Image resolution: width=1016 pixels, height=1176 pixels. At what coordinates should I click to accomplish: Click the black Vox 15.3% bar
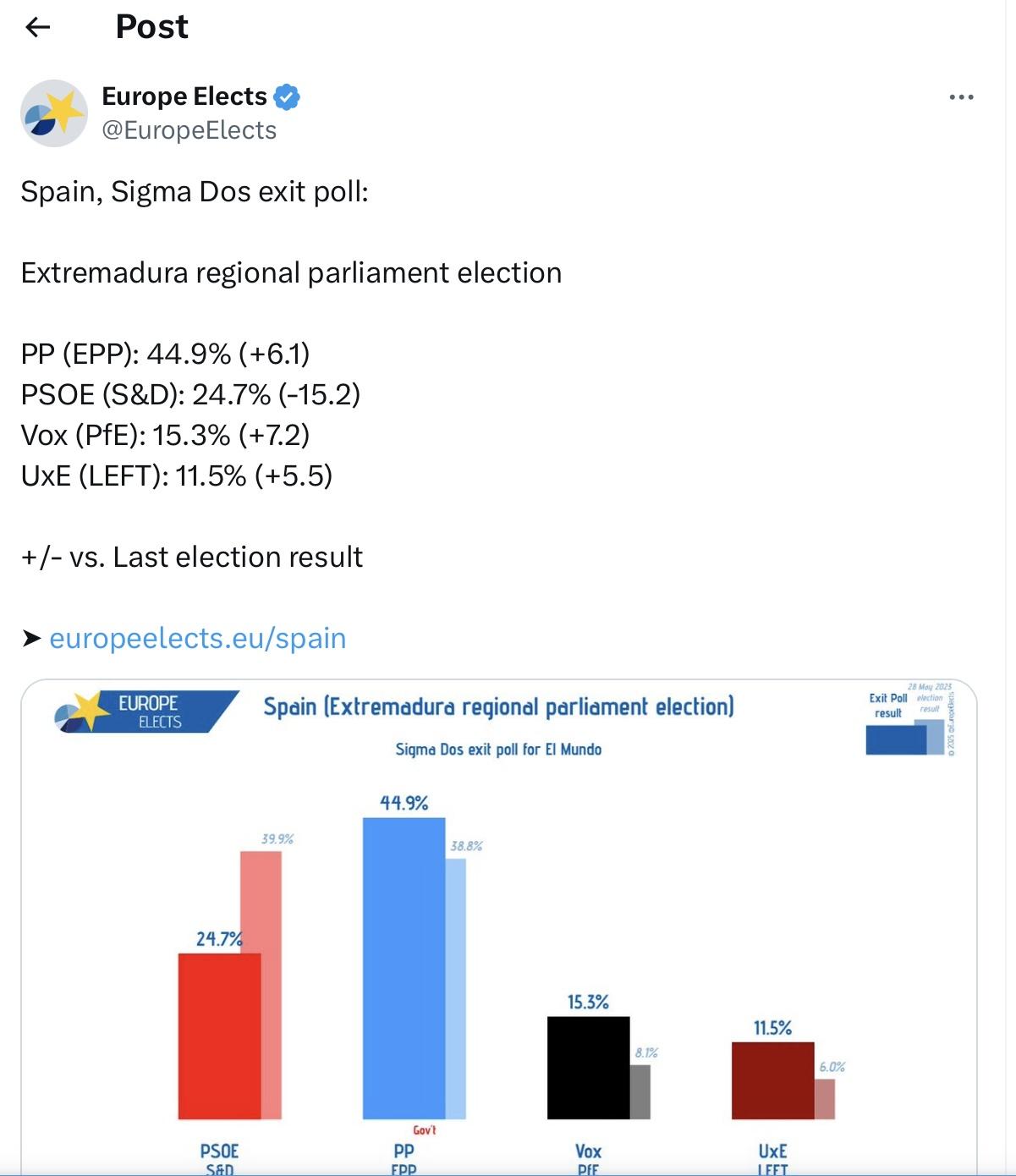pos(588,1068)
